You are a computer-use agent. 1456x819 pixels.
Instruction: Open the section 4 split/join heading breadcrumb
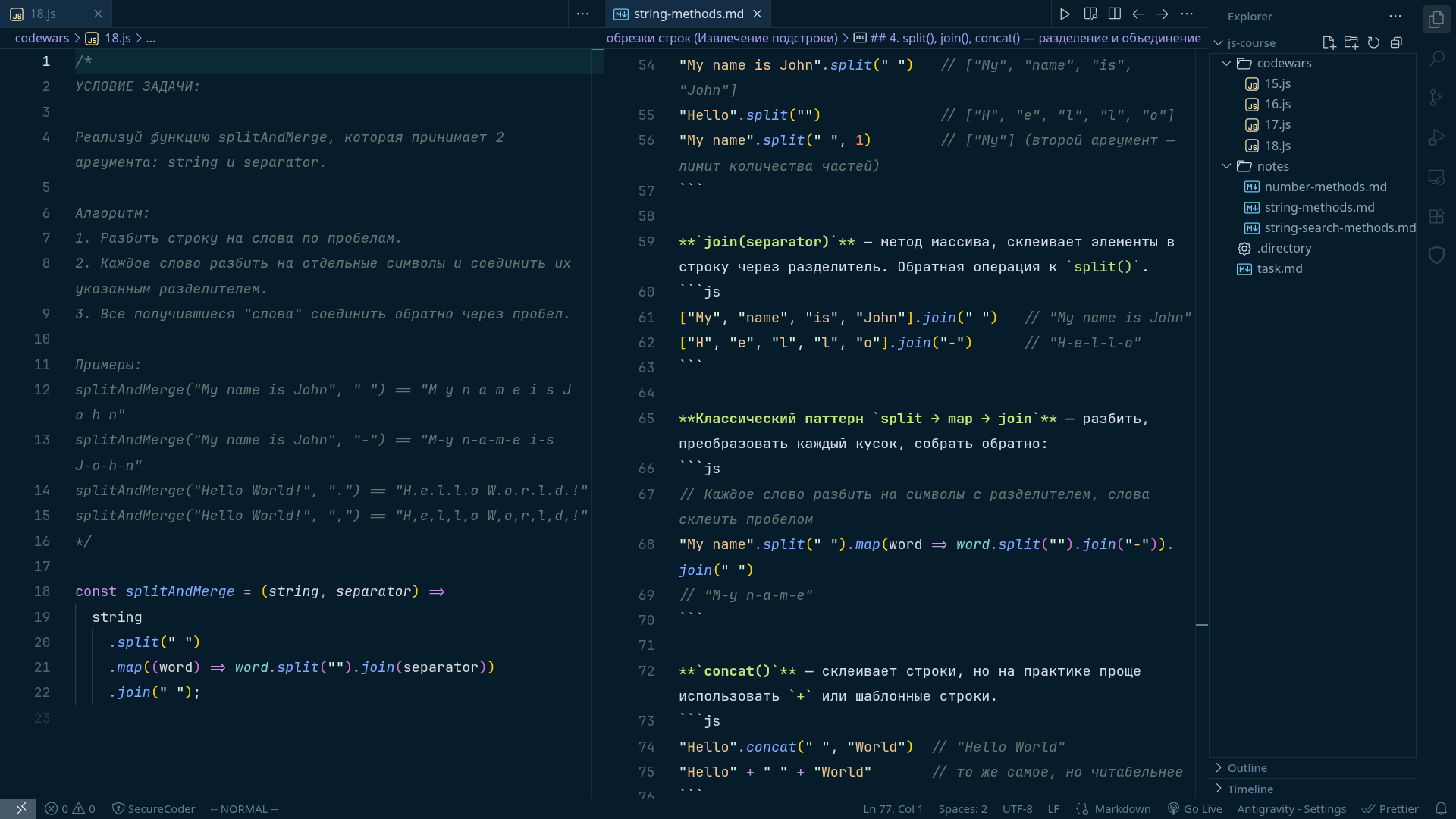(1028, 38)
